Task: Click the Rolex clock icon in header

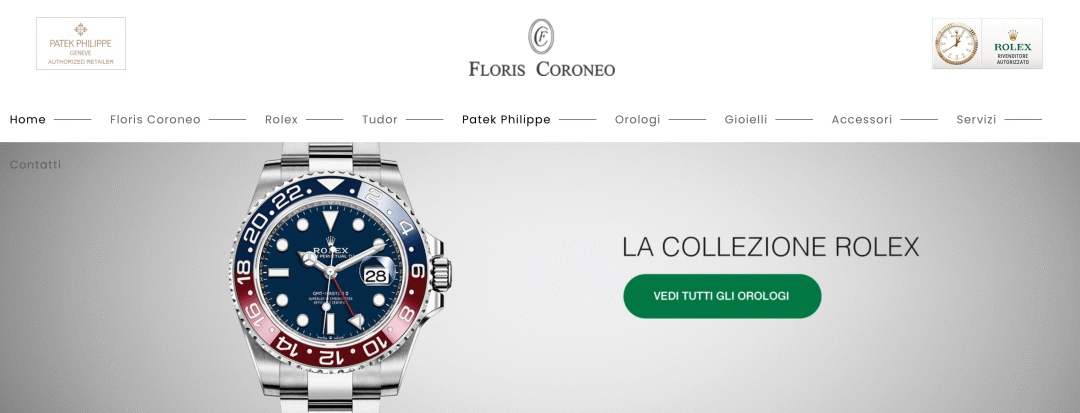Action: pyautogui.click(x=956, y=44)
